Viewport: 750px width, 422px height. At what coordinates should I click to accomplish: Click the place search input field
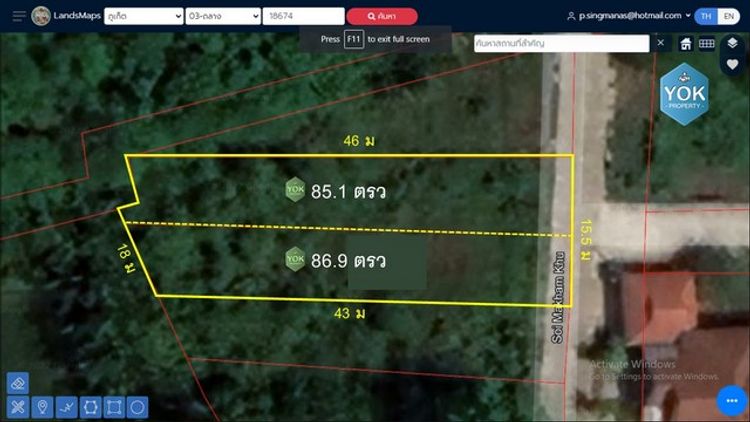[x=560, y=43]
